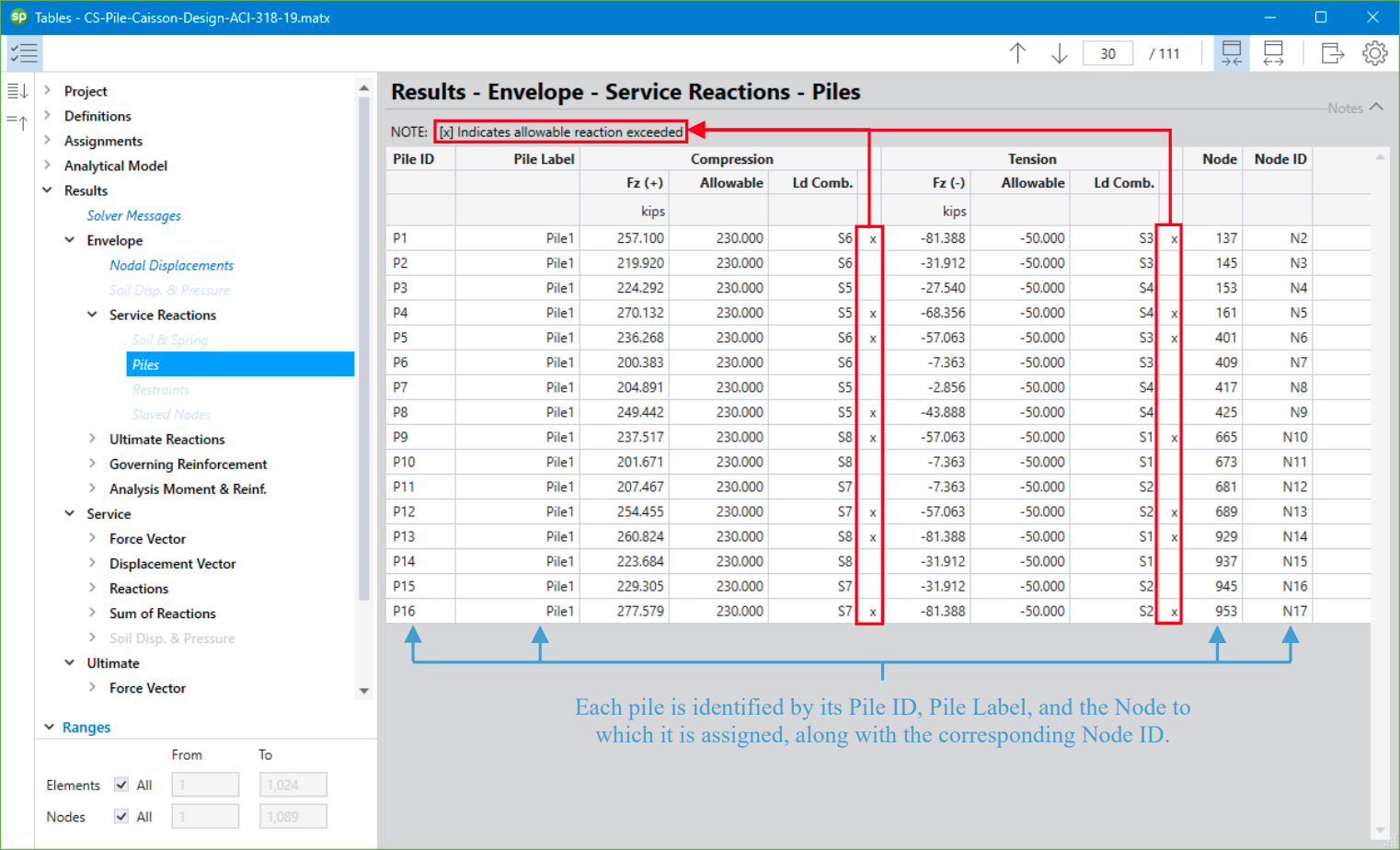Expand the Governing Reinforcement node

(x=92, y=464)
